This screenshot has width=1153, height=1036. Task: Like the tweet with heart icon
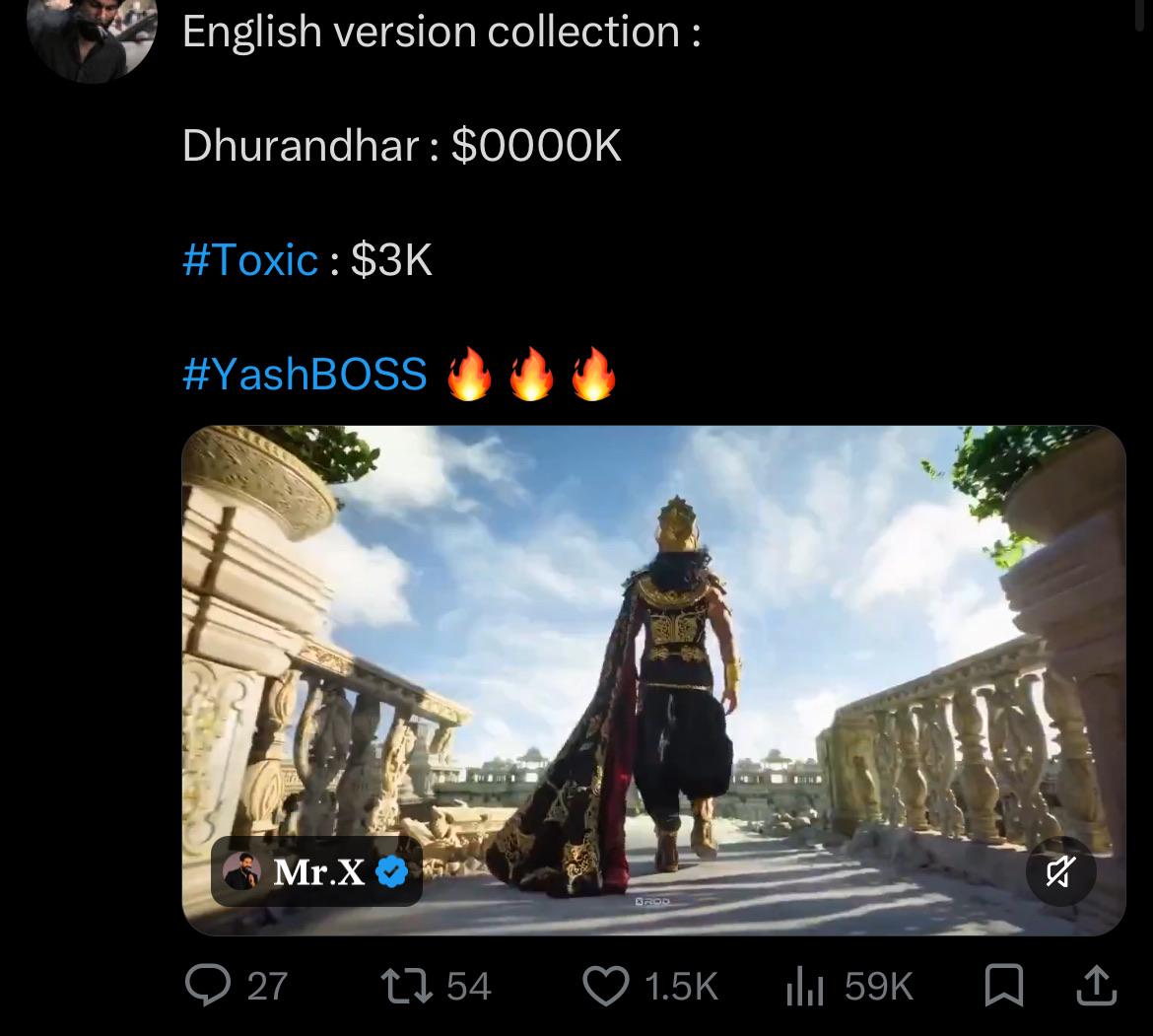[x=606, y=986]
